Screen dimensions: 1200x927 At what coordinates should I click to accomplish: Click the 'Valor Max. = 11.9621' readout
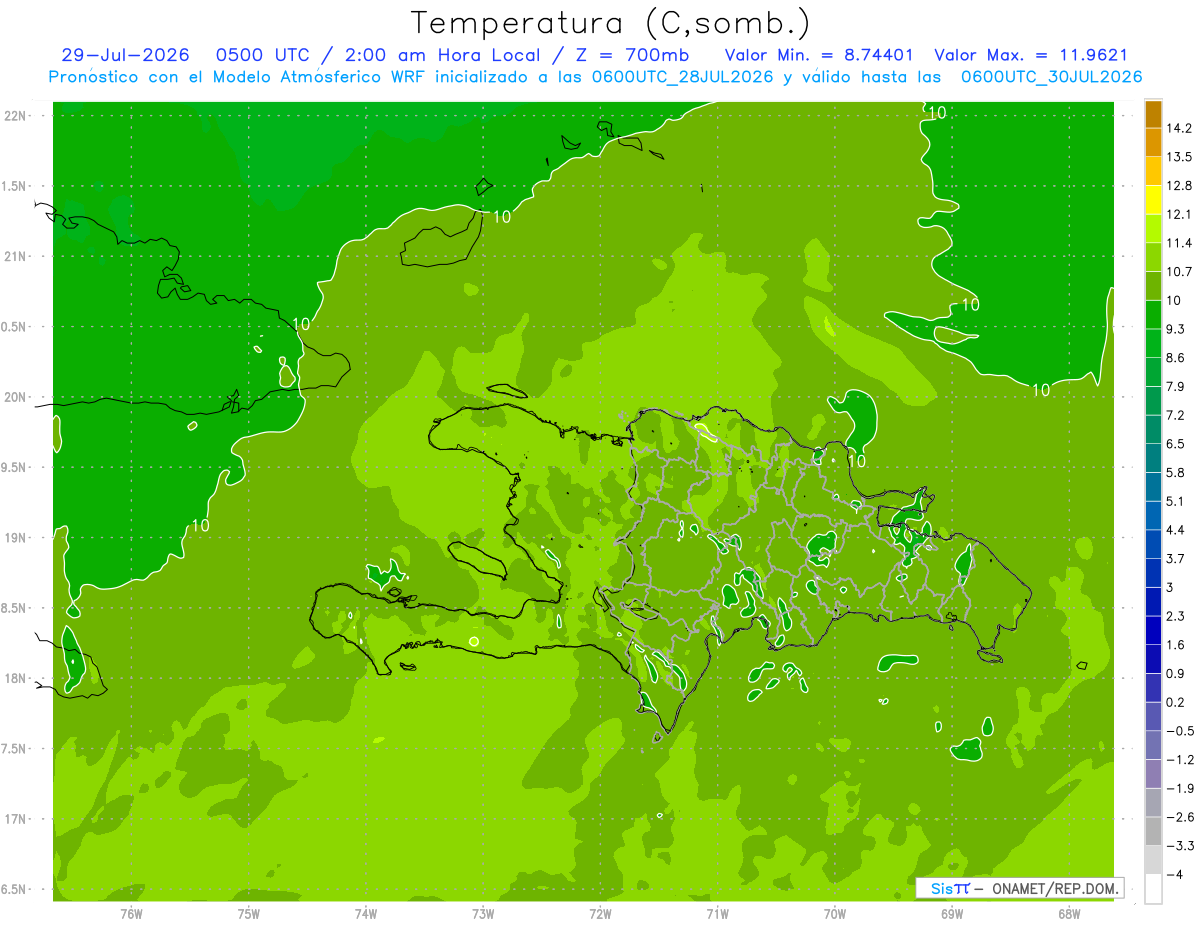coord(1031,55)
